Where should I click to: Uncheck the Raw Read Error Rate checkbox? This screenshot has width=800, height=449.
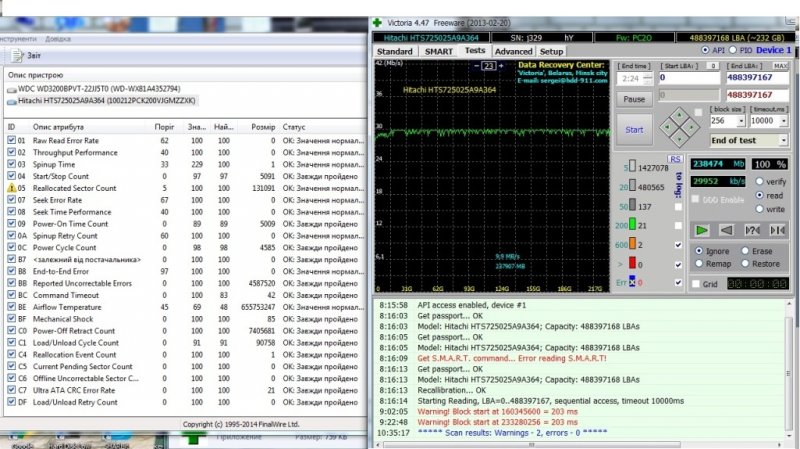pyautogui.click(x=11, y=140)
